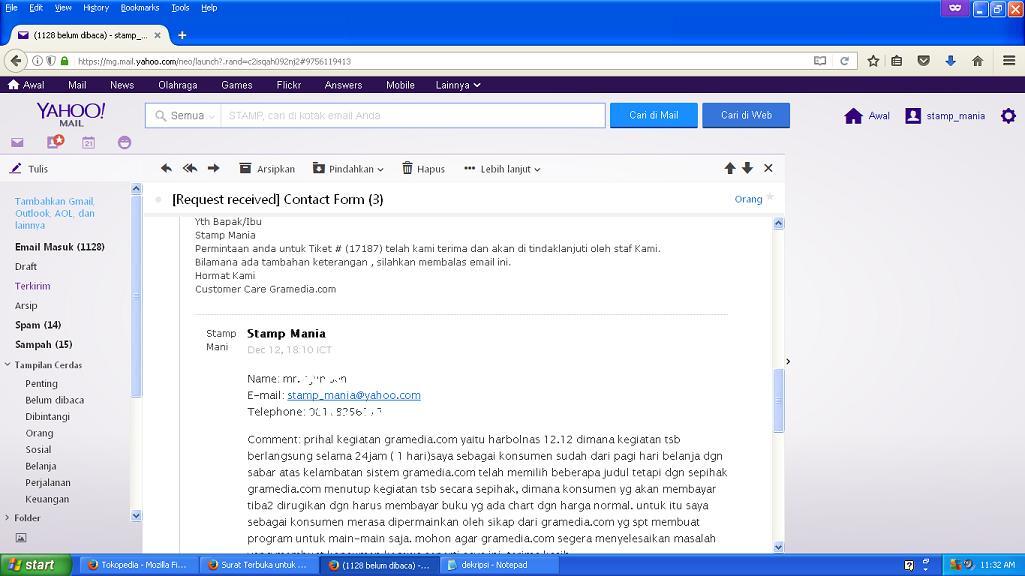Open the contacts icon with star badge
1025x576 pixels.
[x=55, y=141]
